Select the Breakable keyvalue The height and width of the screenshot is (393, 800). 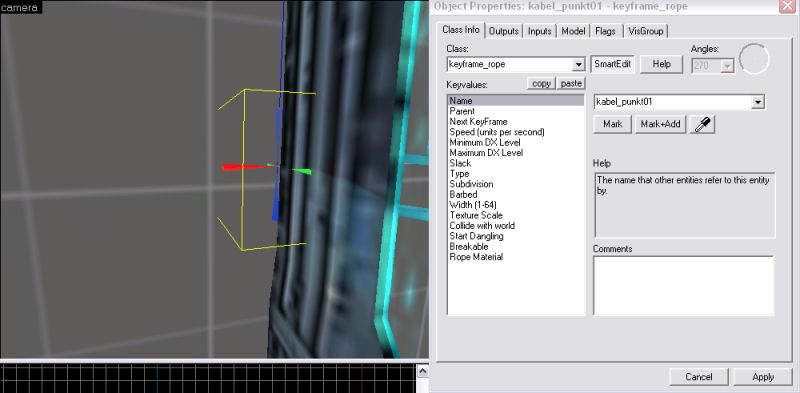pos(515,246)
